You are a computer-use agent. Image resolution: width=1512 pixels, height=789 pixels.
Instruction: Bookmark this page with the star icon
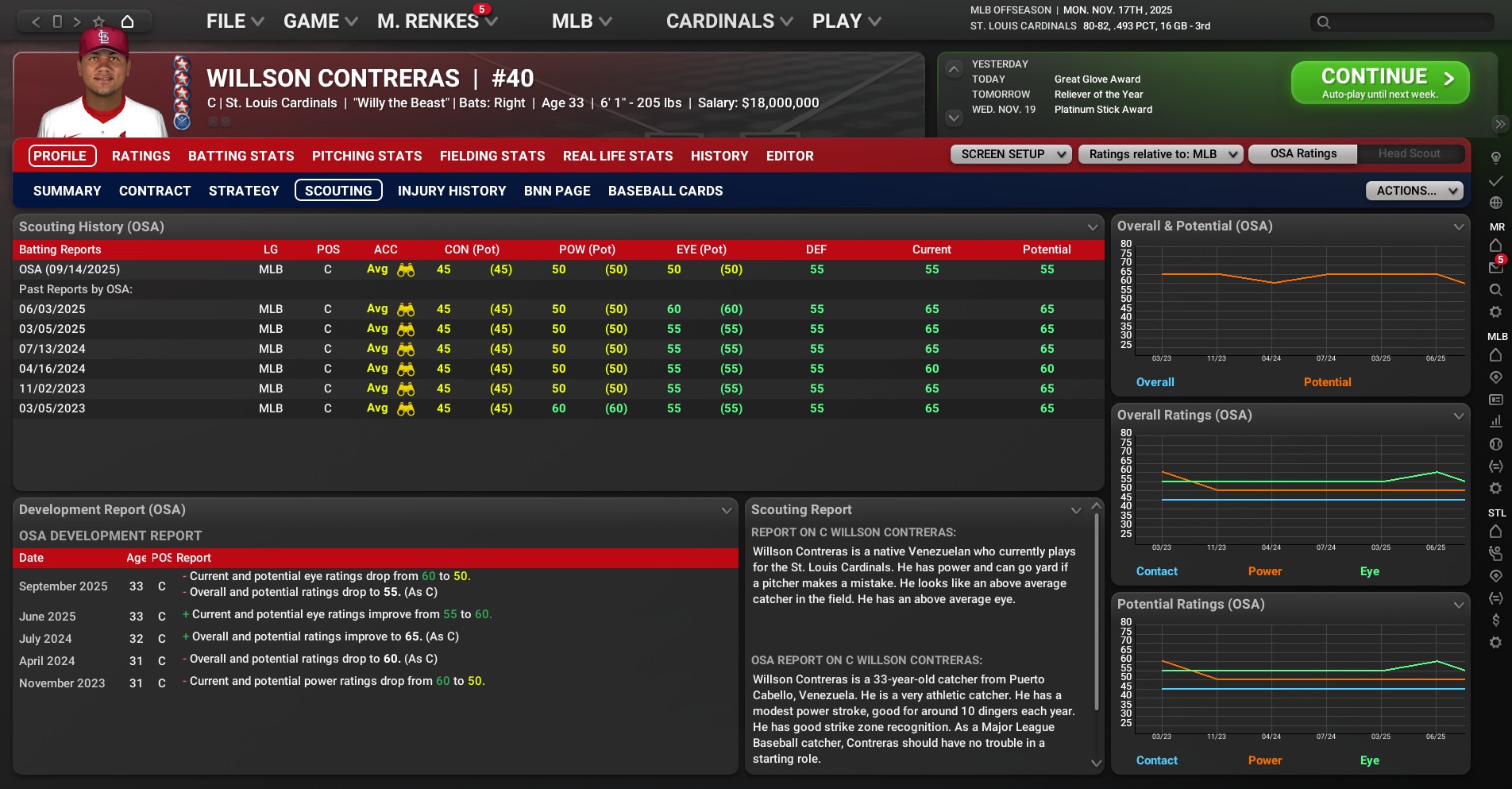pyautogui.click(x=98, y=21)
